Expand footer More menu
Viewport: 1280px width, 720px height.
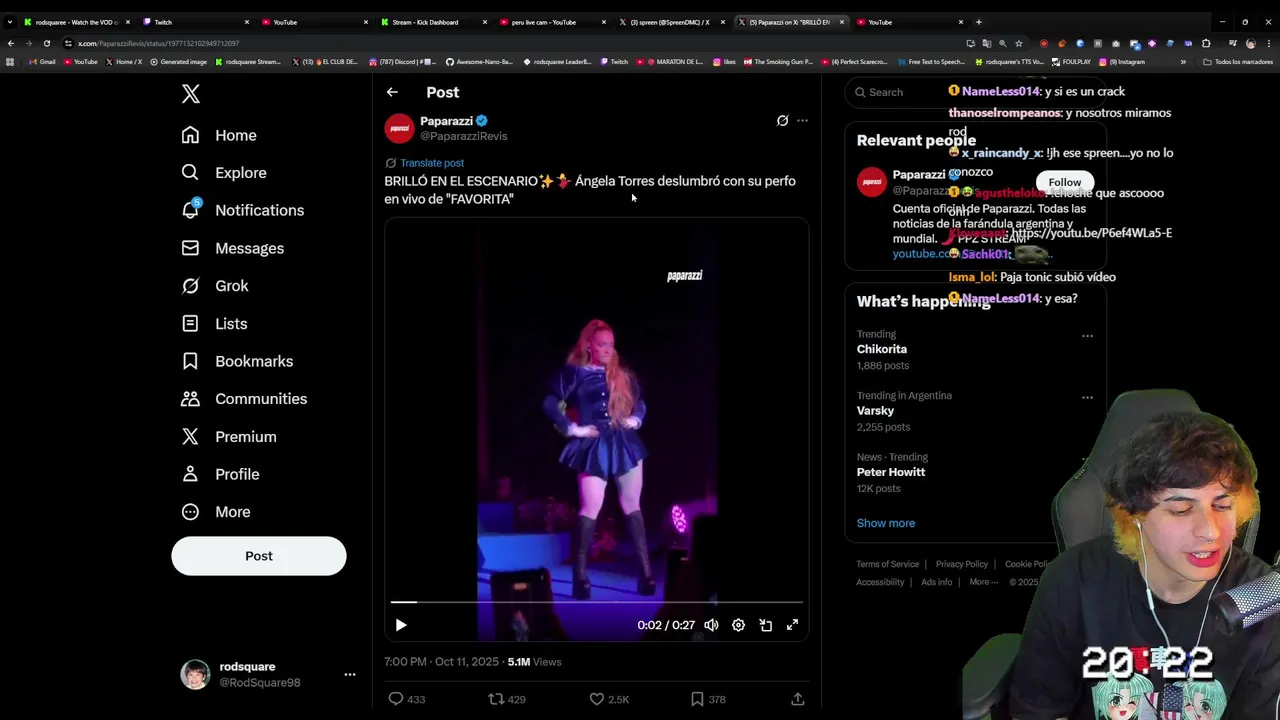click(982, 582)
